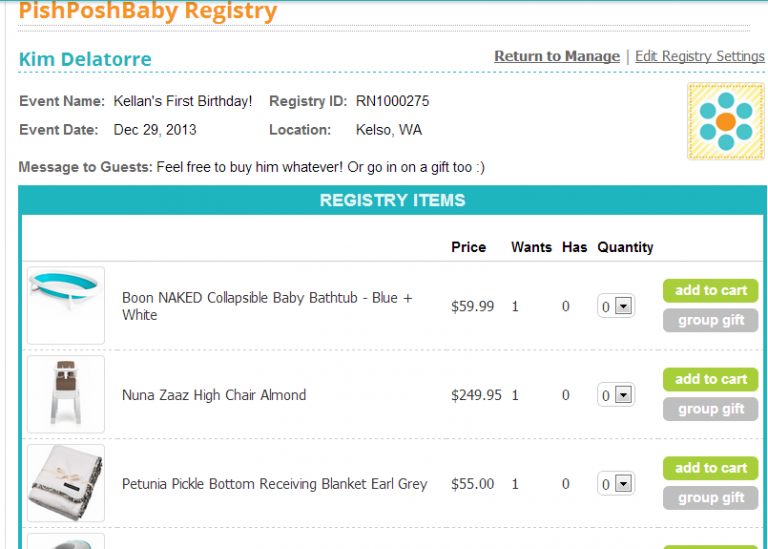This screenshot has width=768, height=549.
Task: Click Petunia Pickle Bottom Receiving Blanket title
Action: [x=275, y=484]
